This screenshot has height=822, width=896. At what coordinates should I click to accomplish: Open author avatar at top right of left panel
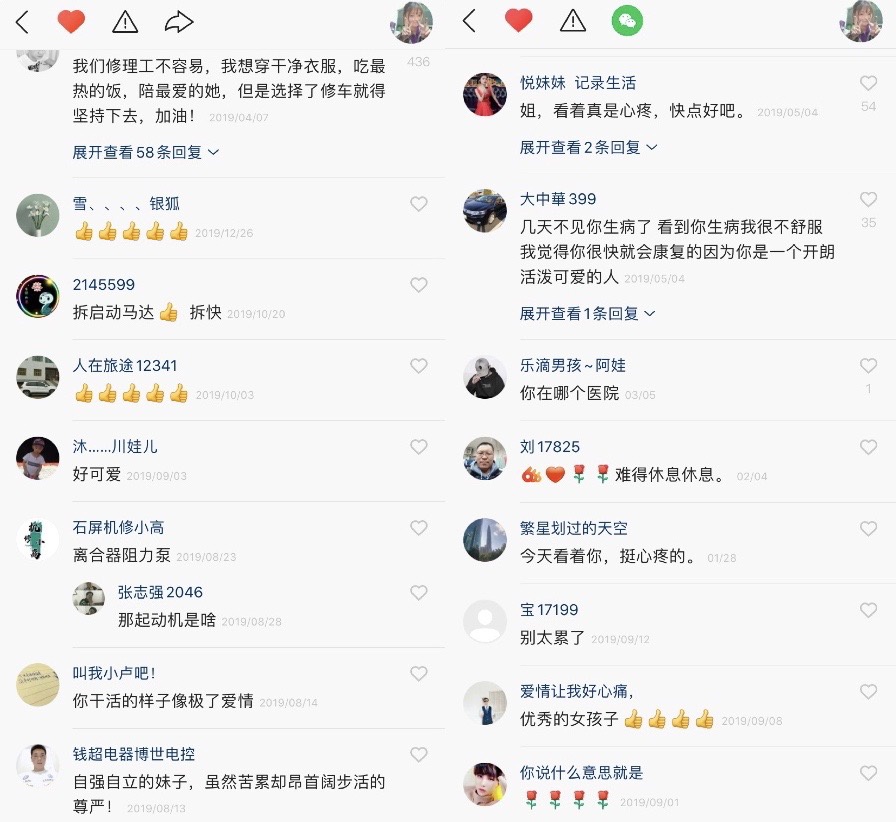click(x=411, y=22)
